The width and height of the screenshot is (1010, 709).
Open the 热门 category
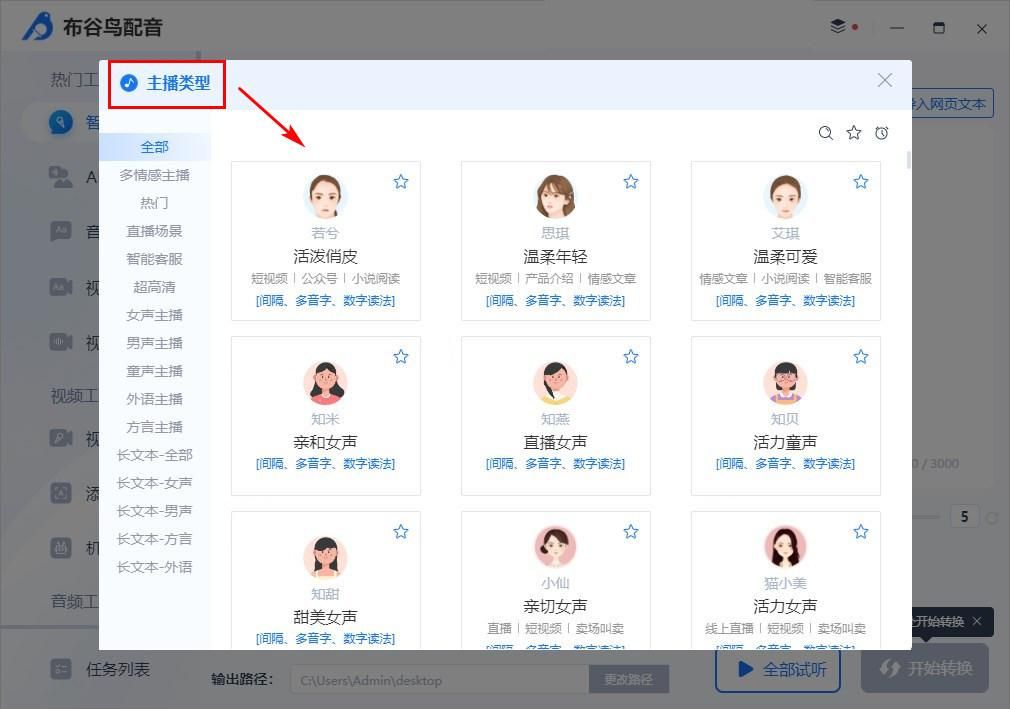pos(155,203)
